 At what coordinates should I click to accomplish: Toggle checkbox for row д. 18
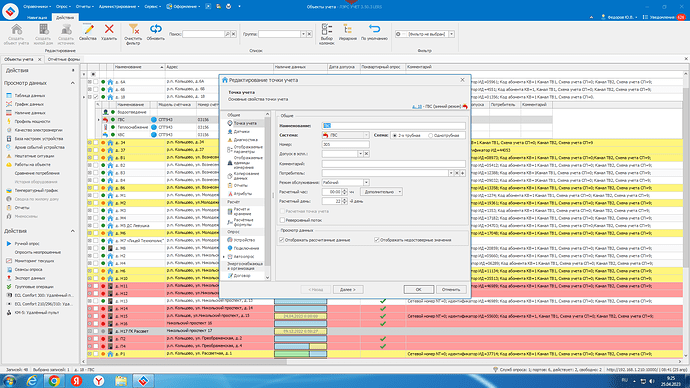(x=95, y=97)
